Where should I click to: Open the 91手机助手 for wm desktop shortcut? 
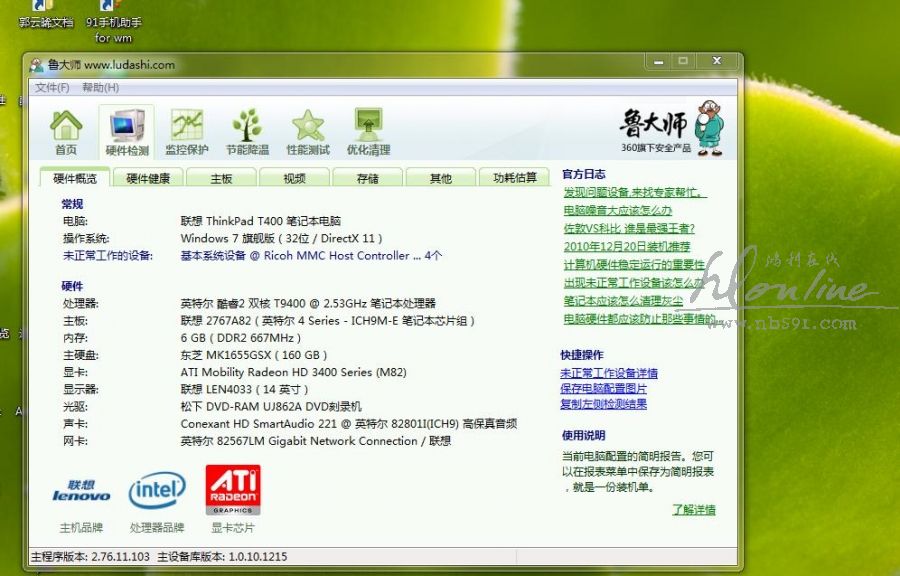(x=113, y=22)
